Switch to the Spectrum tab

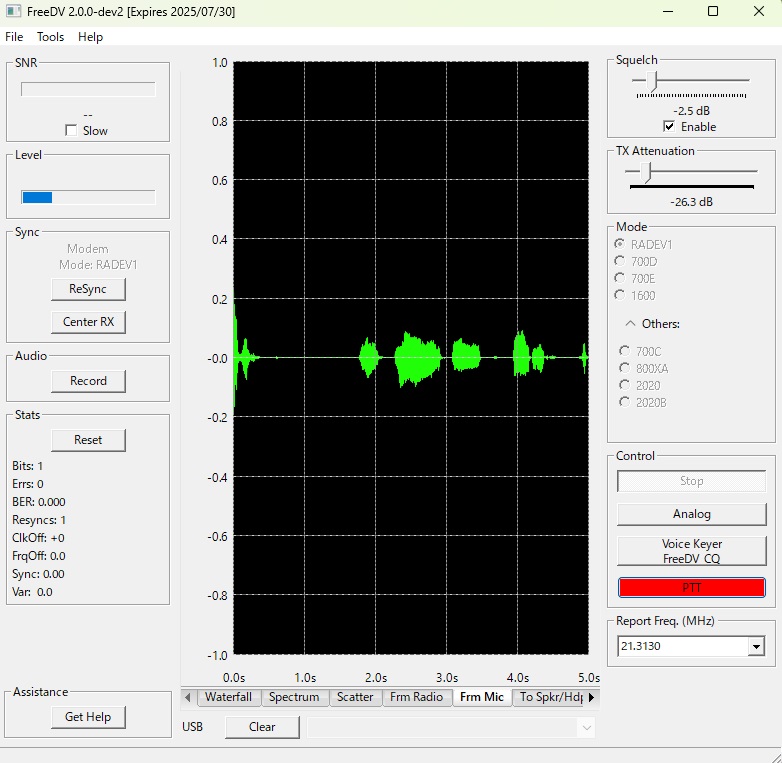pos(294,697)
